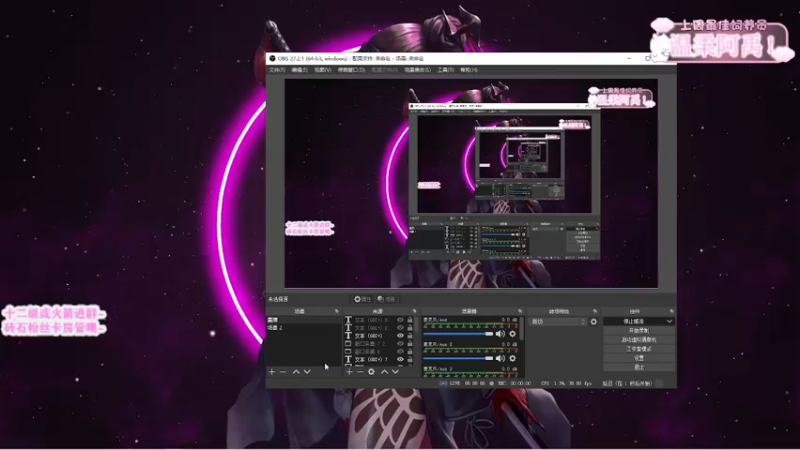
Task: Undock the 转场特效 transitions panel icon
Action: pyautogui.click(x=595, y=311)
